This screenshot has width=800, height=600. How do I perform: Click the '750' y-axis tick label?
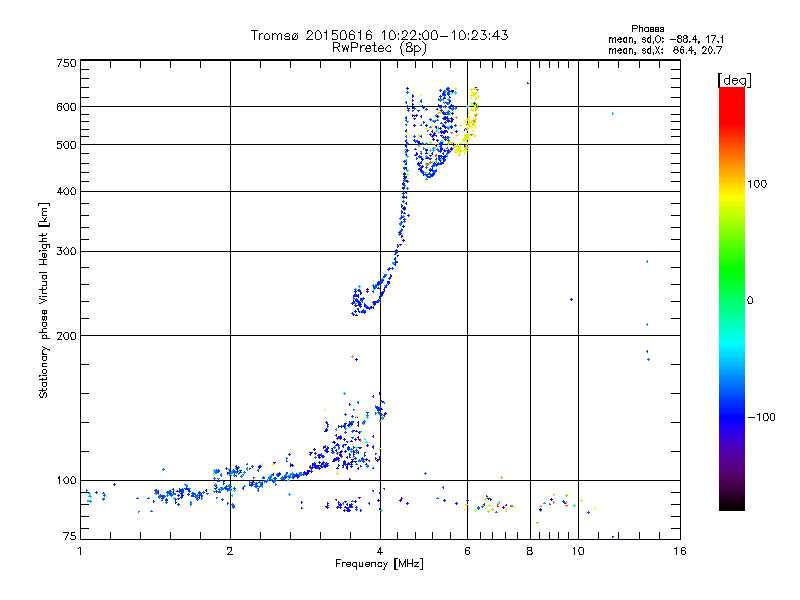pos(66,63)
